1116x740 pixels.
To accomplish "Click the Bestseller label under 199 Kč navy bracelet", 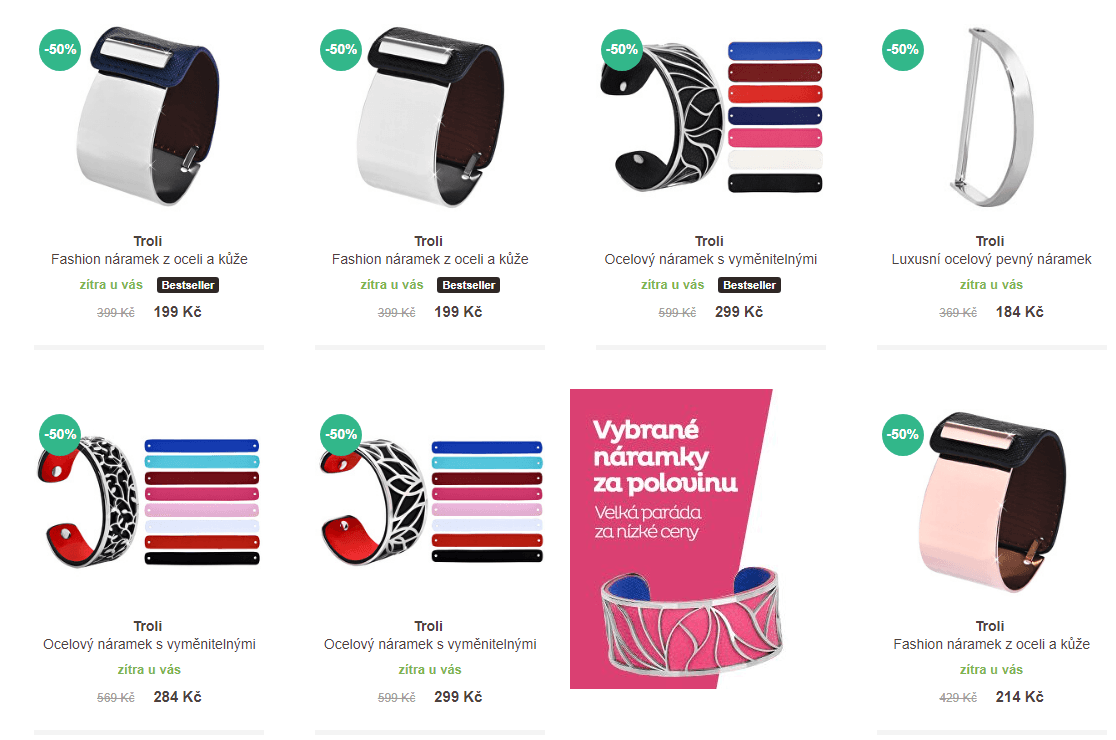I will pyautogui.click(x=188, y=285).
